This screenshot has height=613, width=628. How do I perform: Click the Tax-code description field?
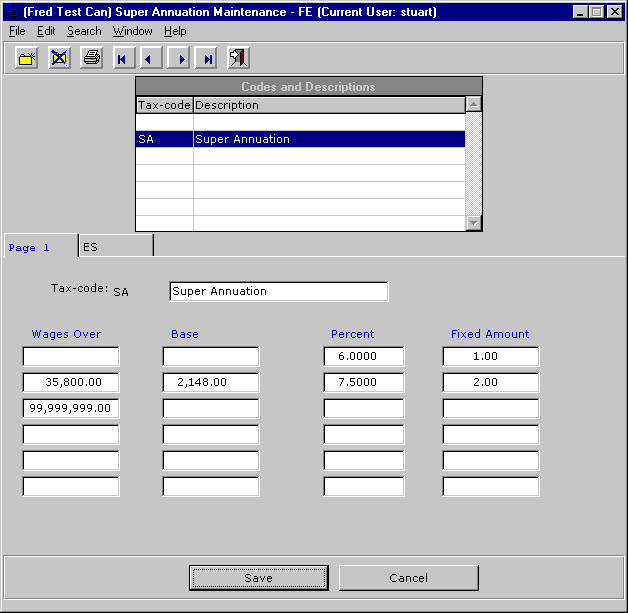click(x=278, y=291)
